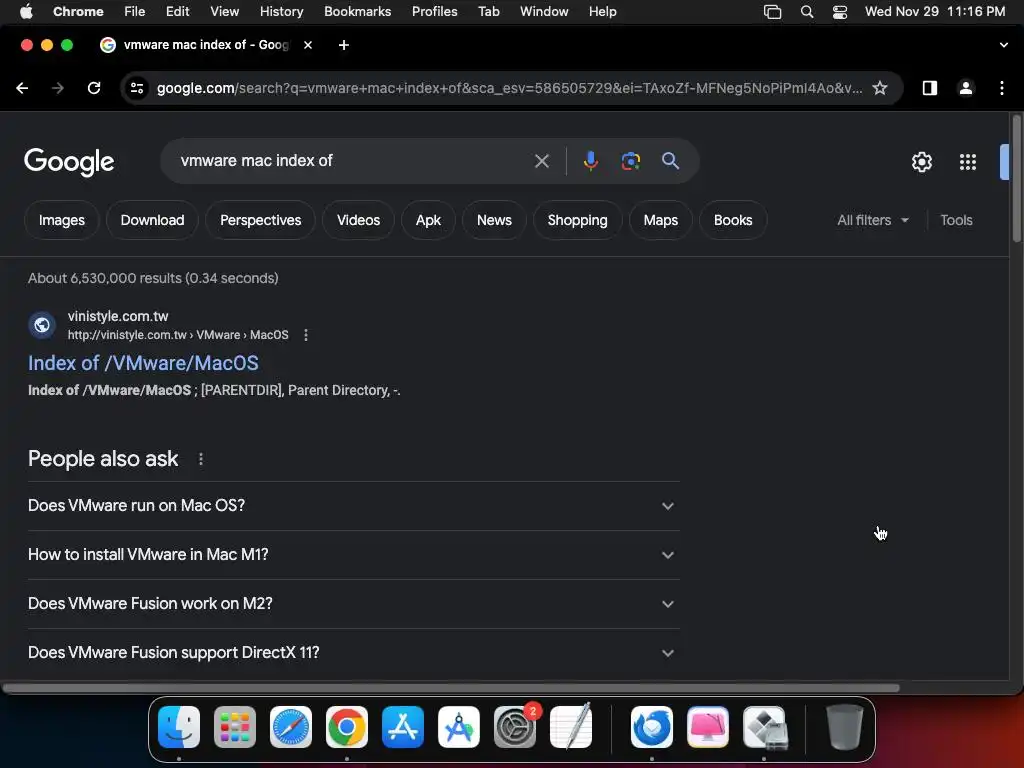Open the History menu
Image resolution: width=1024 pixels, height=768 pixels.
coord(281,12)
